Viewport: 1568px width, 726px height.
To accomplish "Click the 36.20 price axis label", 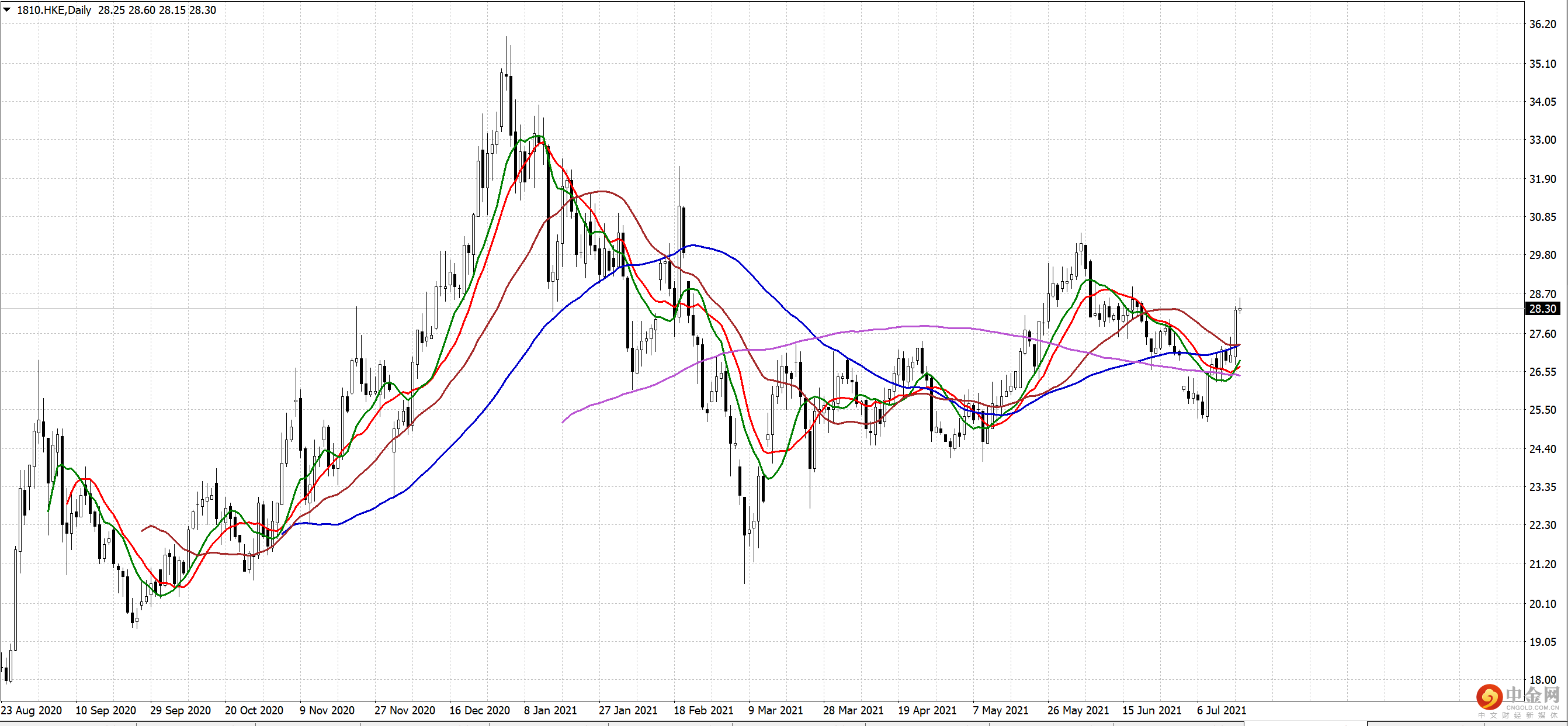I will click(x=1542, y=25).
